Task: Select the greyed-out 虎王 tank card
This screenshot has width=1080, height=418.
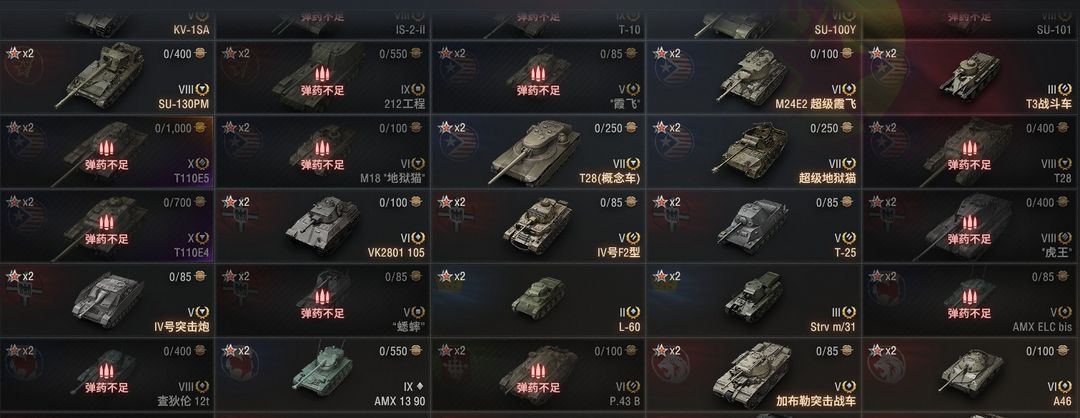Action: [970, 226]
